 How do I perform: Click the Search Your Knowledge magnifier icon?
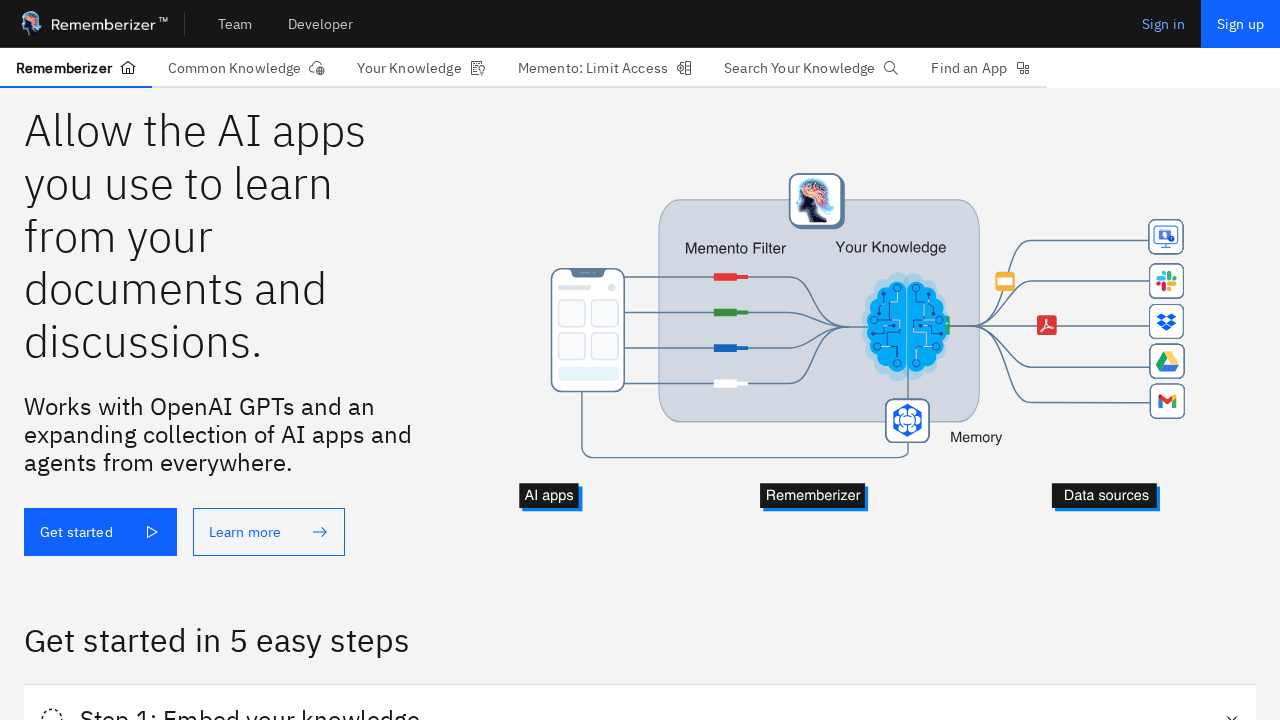[891, 68]
